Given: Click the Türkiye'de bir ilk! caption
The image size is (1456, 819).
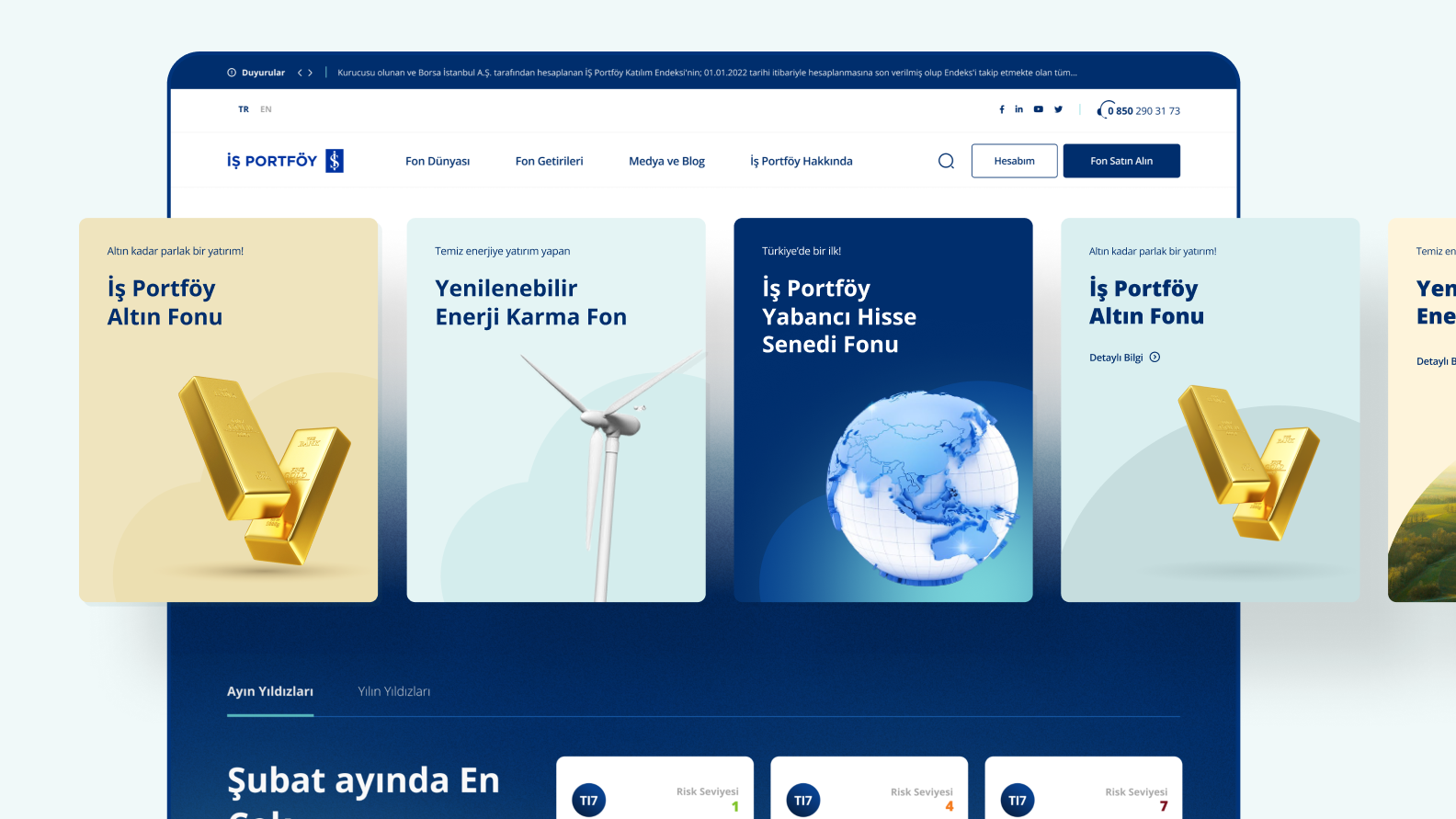Looking at the screenshot, I should click(802, 251).
